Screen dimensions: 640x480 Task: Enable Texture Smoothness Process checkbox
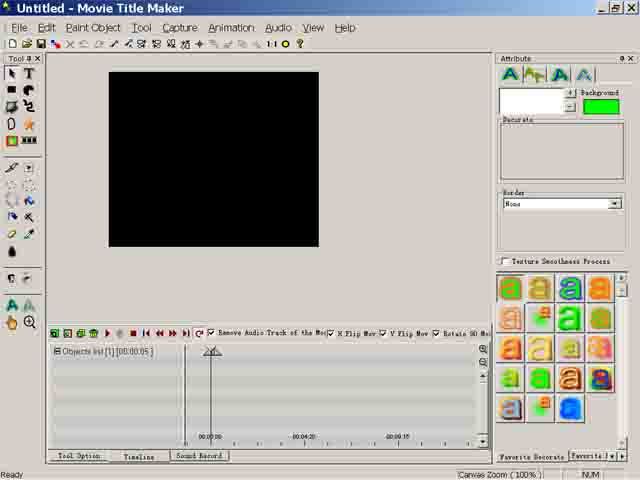[505, 261]
